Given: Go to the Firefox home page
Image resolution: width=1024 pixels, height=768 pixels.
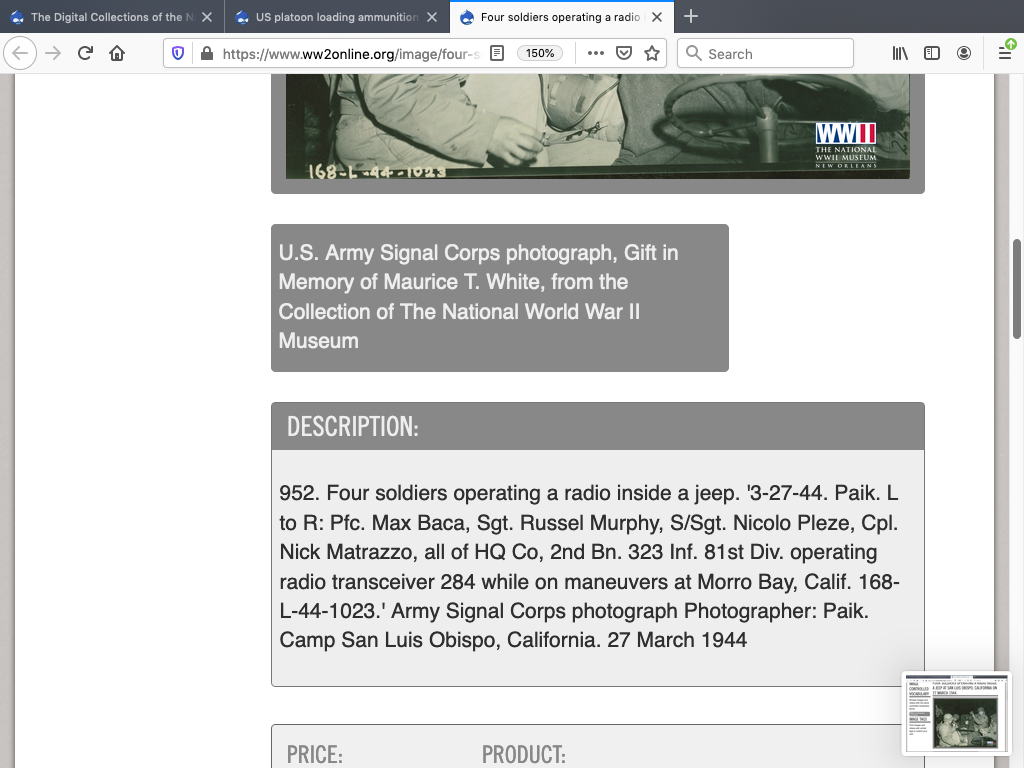Looking at the screenshot, I should (117, 53).
